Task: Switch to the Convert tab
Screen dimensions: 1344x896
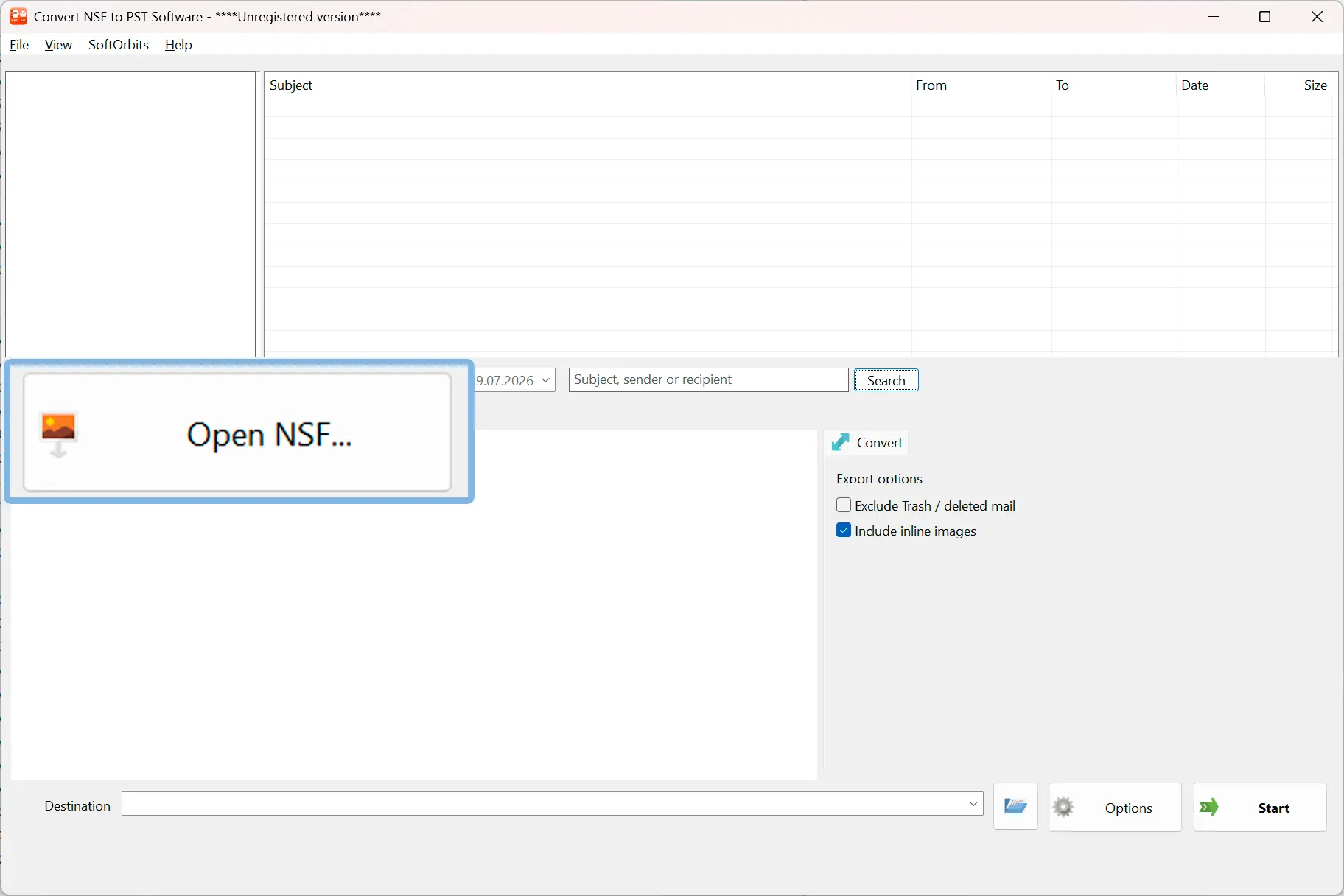Action: point(867,442)
